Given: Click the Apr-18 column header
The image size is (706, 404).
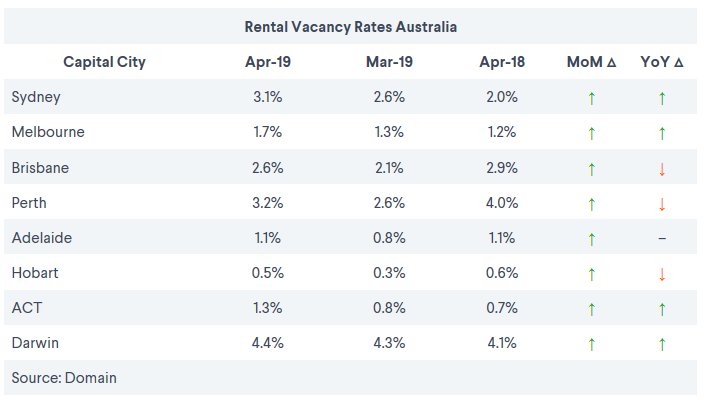Looking at the screenshot, I should coord(500,62).
